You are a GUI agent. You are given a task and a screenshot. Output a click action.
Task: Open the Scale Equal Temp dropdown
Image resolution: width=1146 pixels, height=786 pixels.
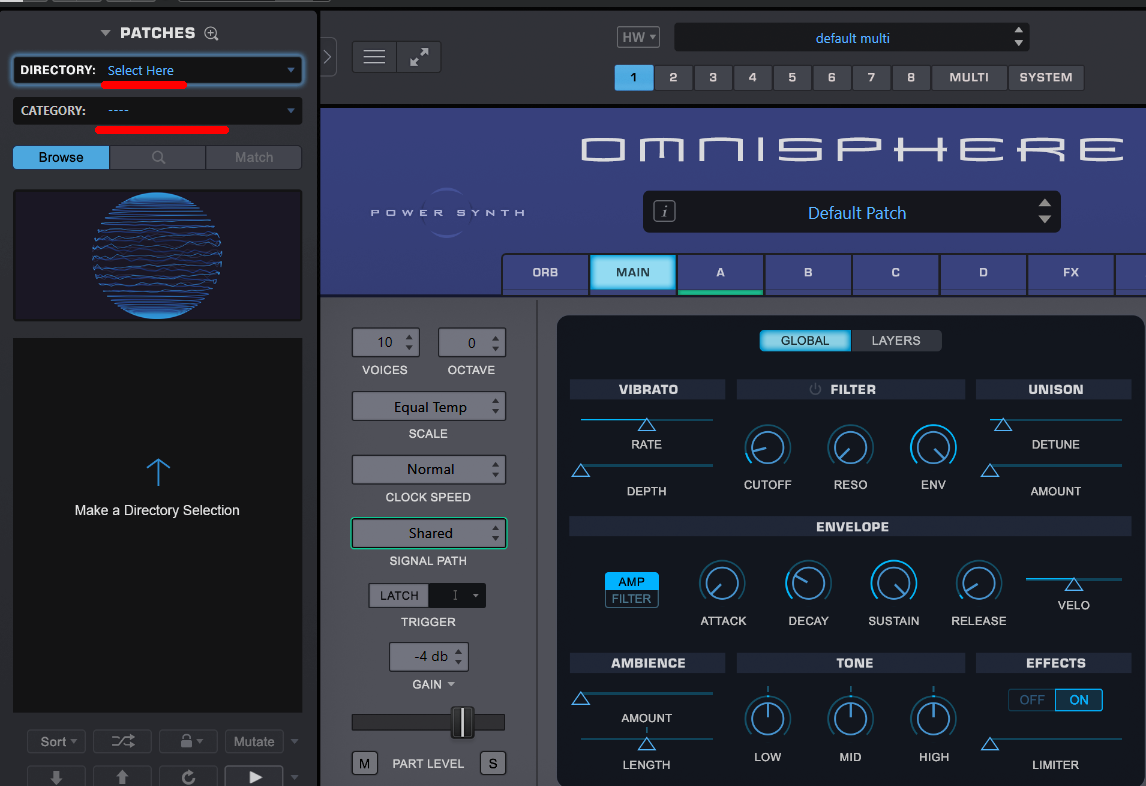coord(429,407)
